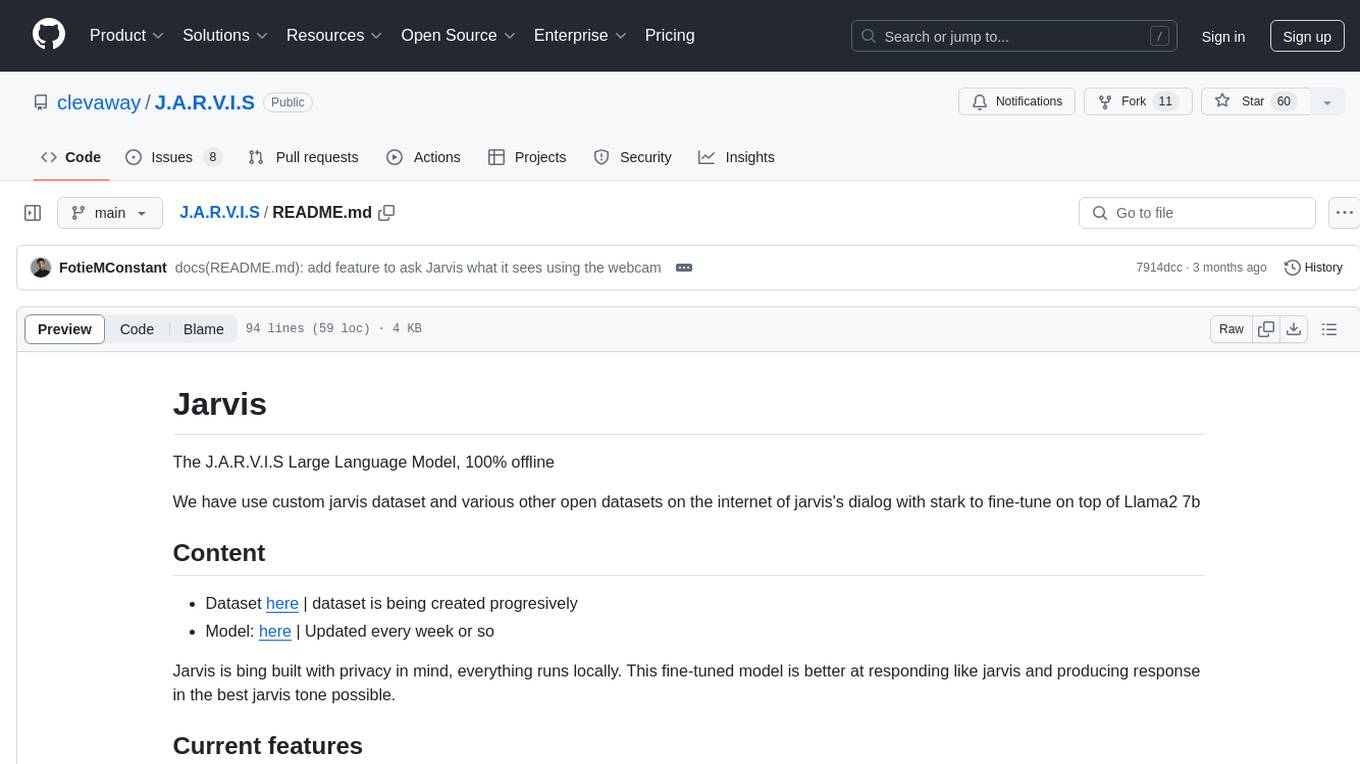Image resolution: width=1360 pixels, height=764 pixels.
Task: Open FotieMConstant author link
Action: click(x=113, y=267)
